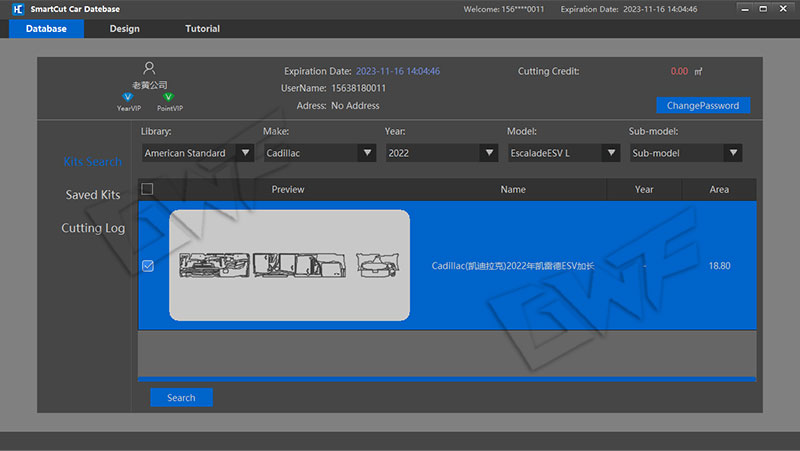Click the company name under the avatar

click(x=149, y=85)
